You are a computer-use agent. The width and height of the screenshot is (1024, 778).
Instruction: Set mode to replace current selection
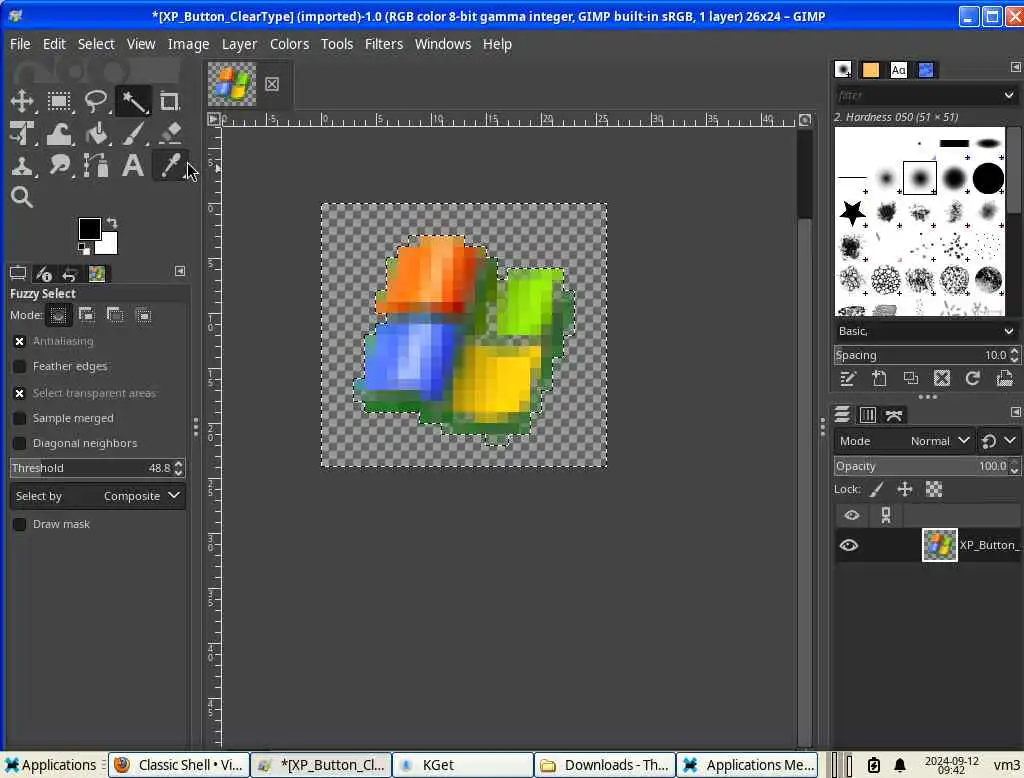pyautogui.click(x=58, y=316)
